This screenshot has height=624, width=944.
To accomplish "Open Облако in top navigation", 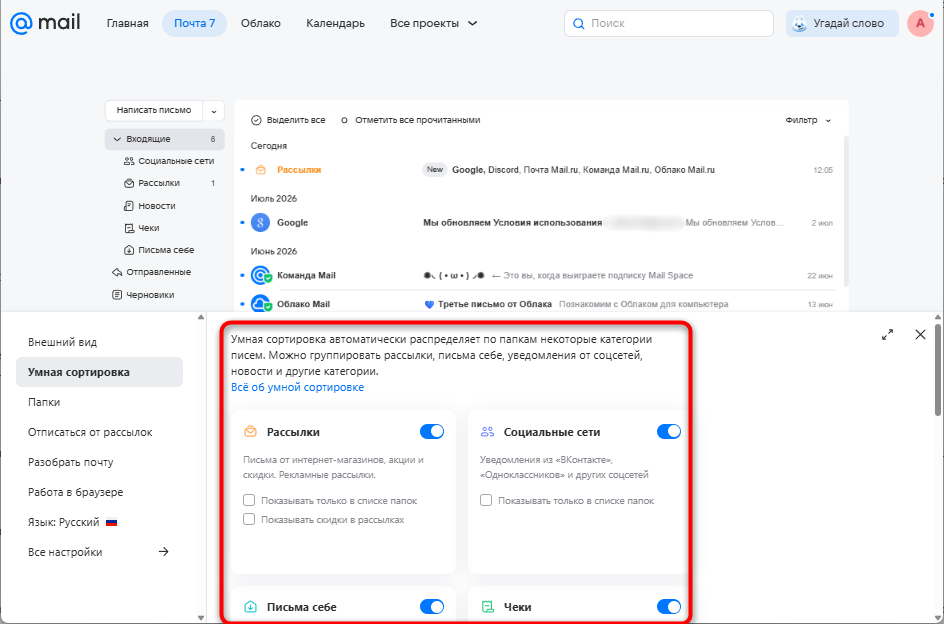I will point(261,23).
